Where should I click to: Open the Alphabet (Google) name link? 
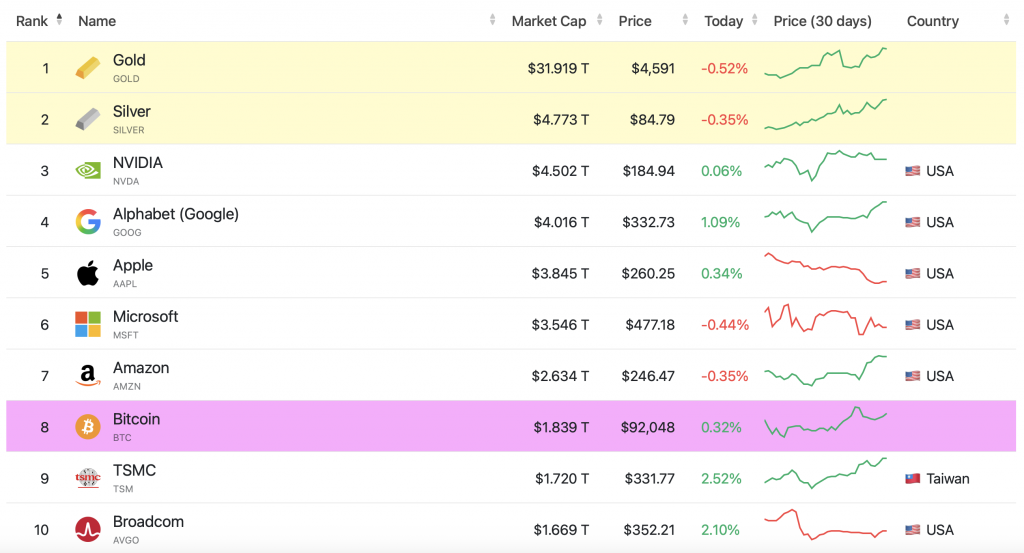point(175,214)
